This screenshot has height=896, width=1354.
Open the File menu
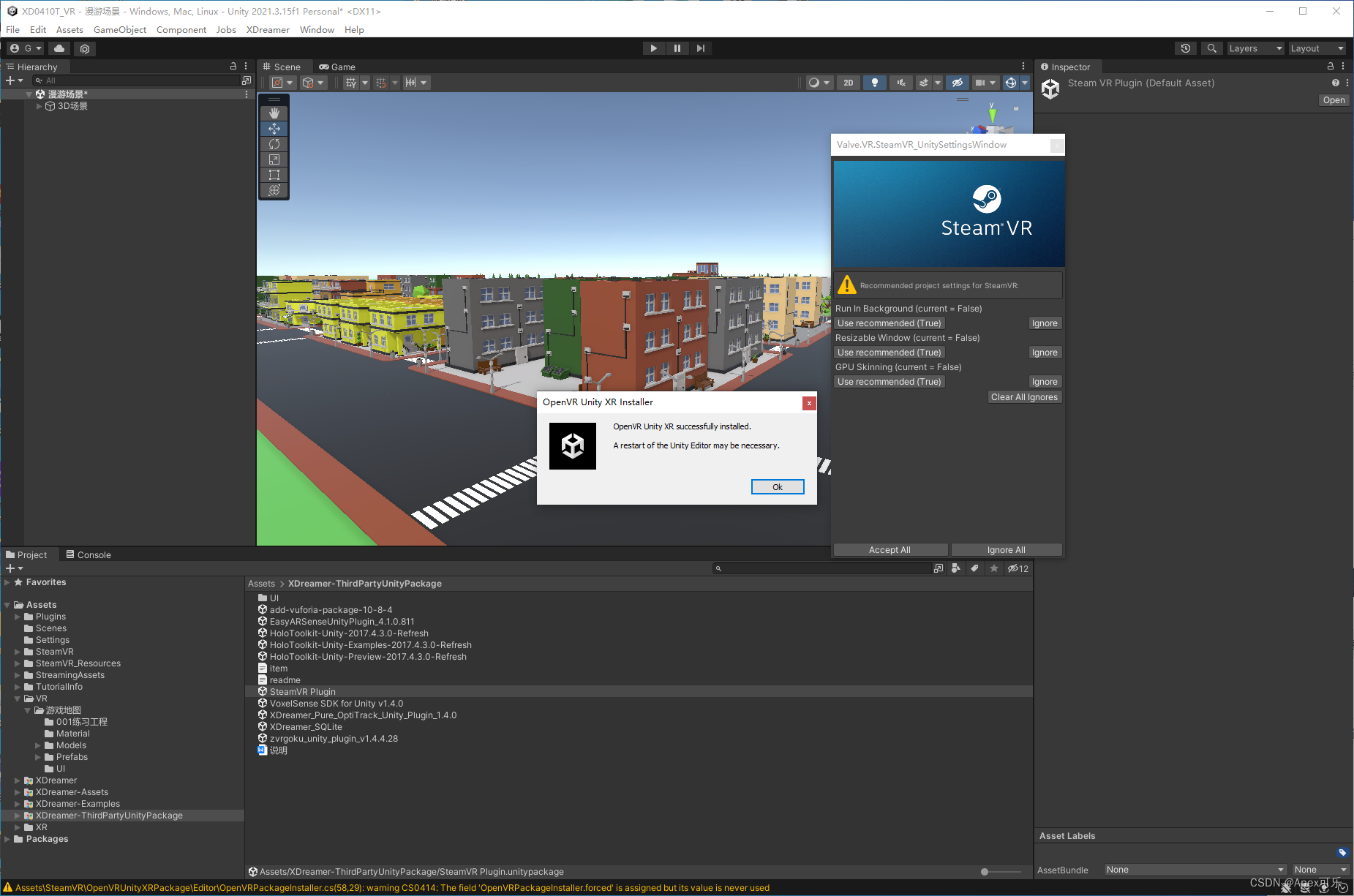[13, 30]
